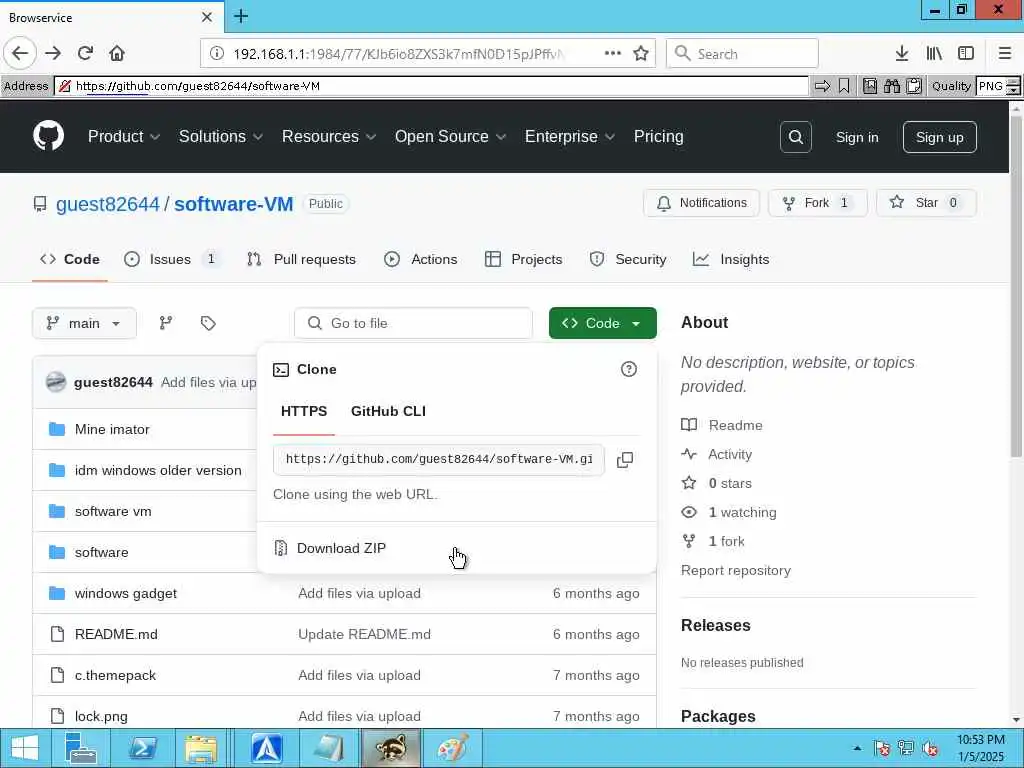The width and height of the screenshot is (1024, 768).
Task: Open File Explorer from the taskbar
Action: point(200,748)
